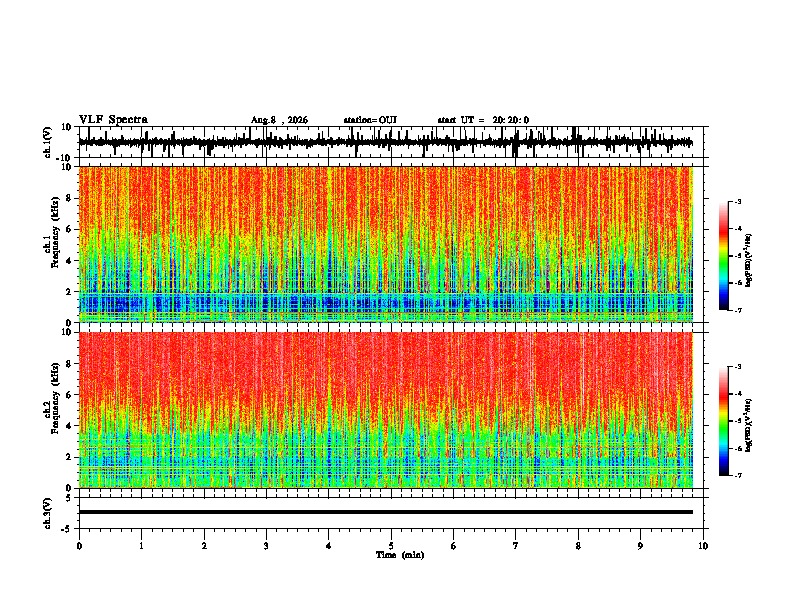Click the "4" tick on the Time axis
The height and width of the screenshot is (612, 792).
[329, 546]
